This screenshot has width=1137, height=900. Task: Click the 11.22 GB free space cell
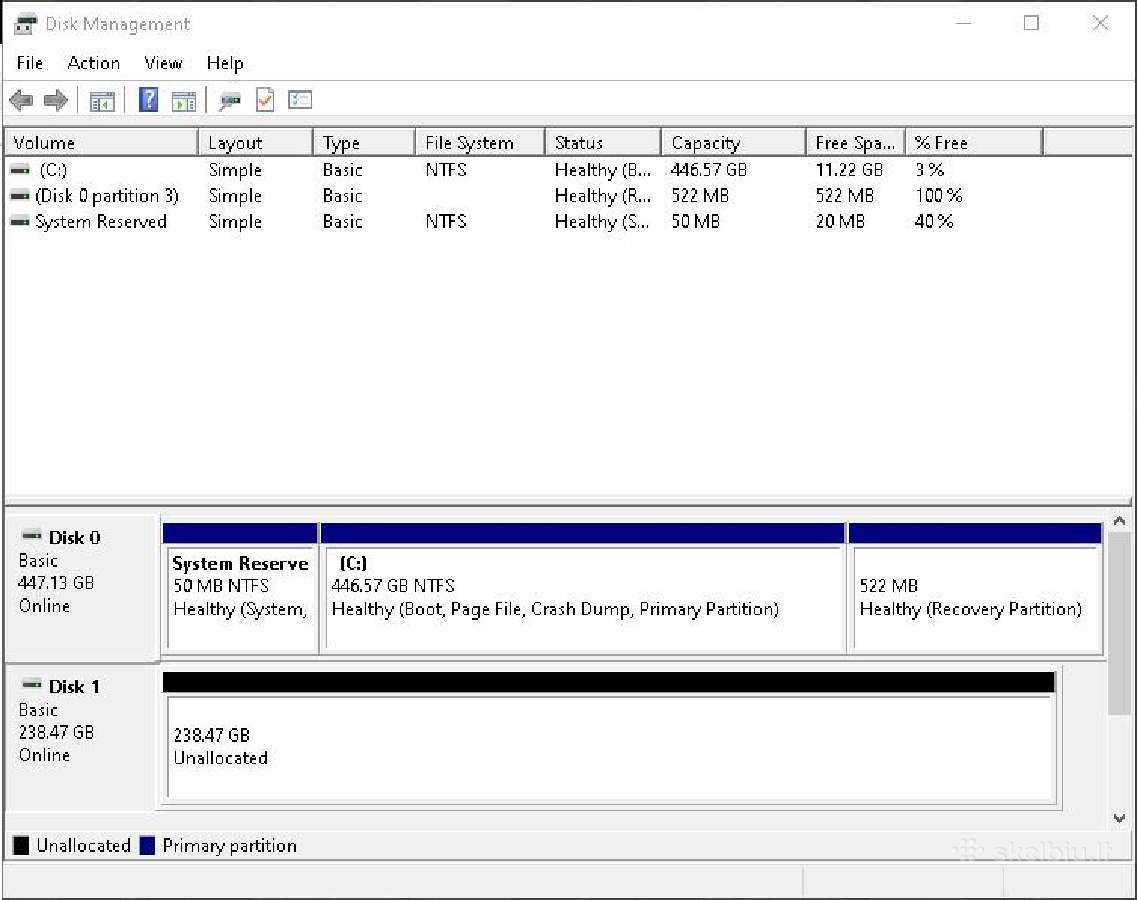pos(849,170)
